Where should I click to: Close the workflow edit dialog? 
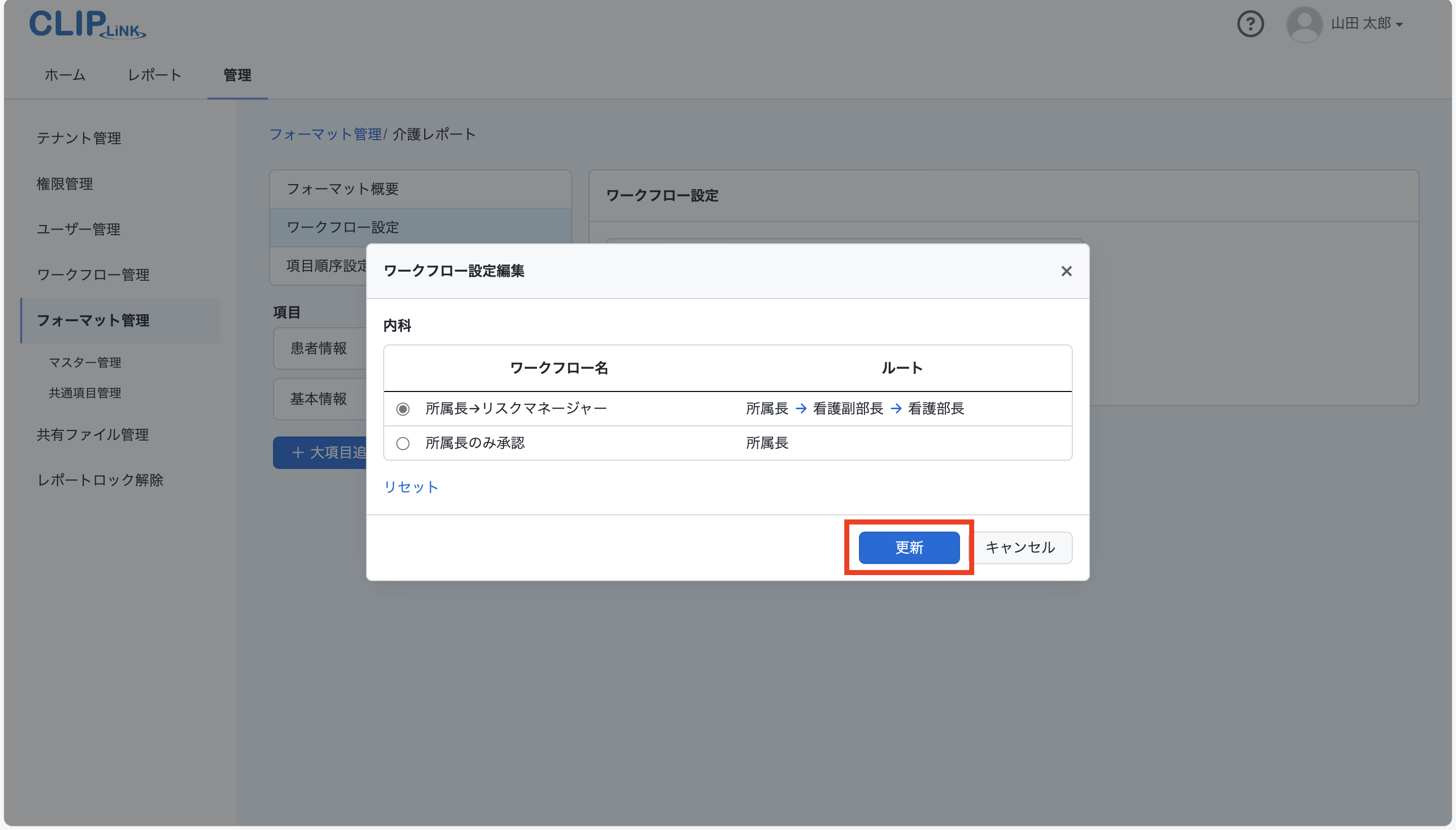[1066, 271]
